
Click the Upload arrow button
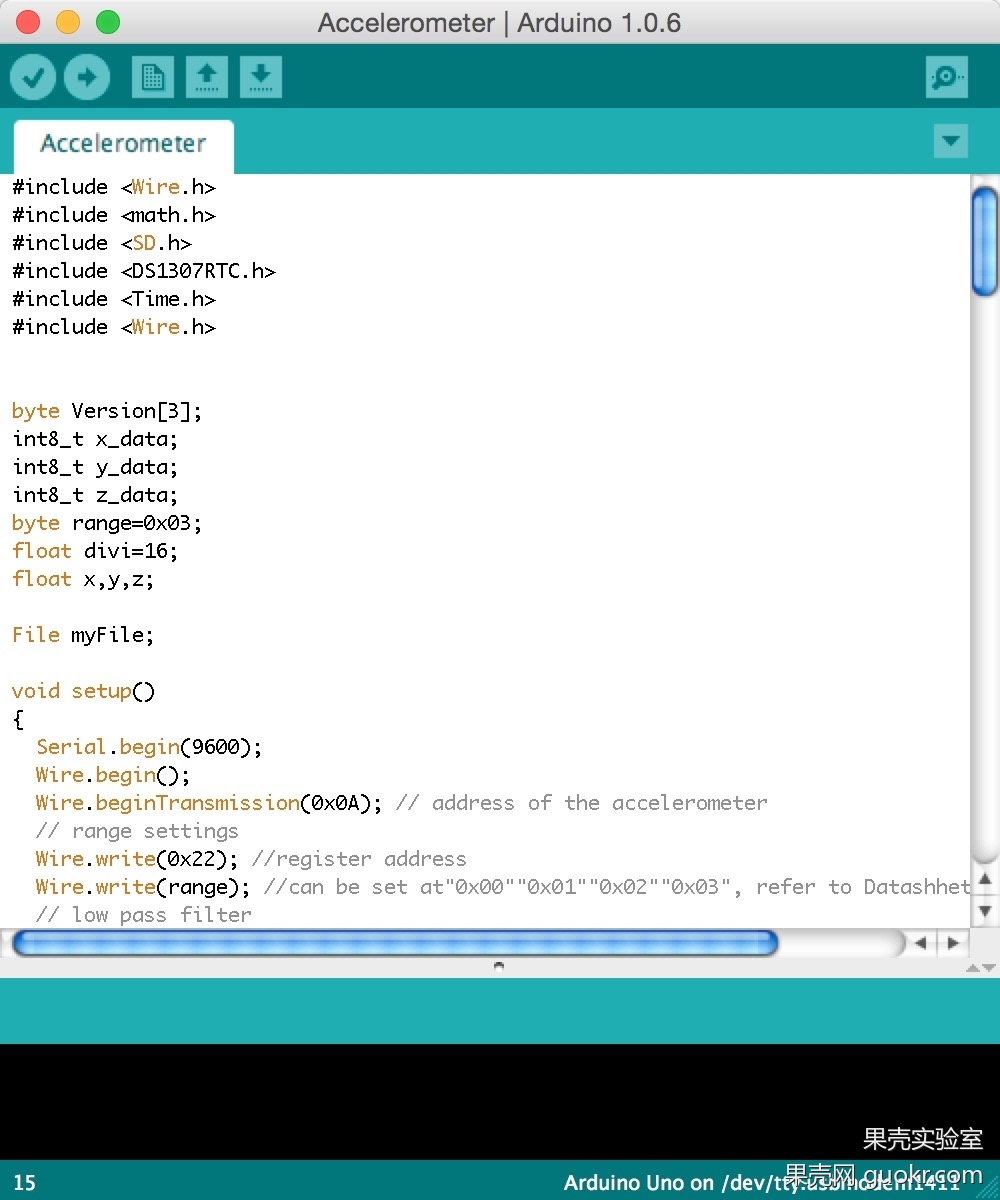click(x=87, y=77)
